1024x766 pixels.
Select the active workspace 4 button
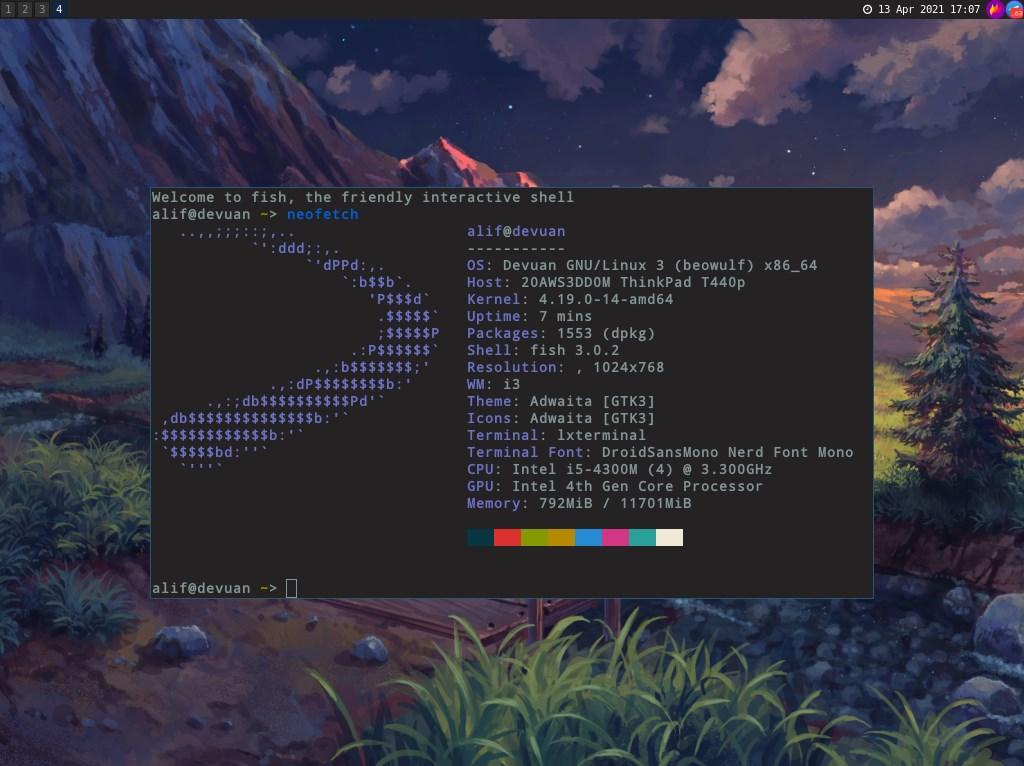coord(59,9)
